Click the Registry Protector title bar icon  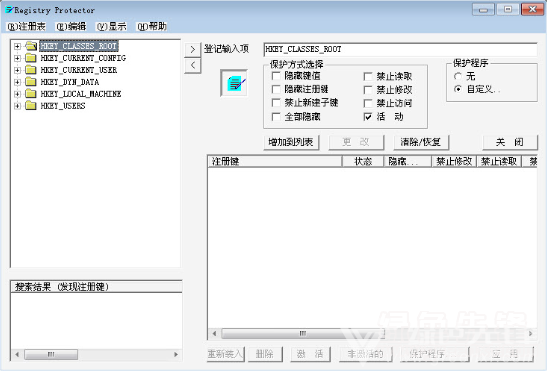[9, 10]
